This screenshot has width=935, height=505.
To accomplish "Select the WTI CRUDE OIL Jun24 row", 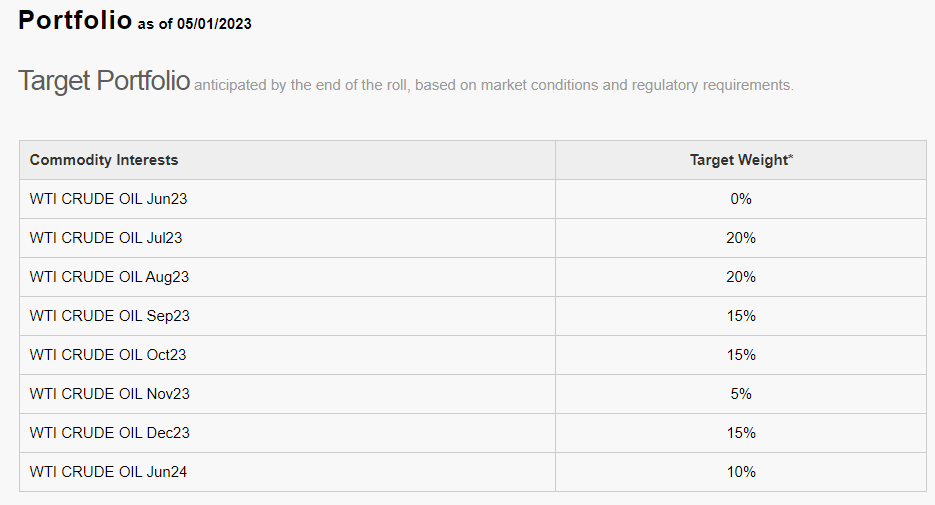I will coord(473,472).
